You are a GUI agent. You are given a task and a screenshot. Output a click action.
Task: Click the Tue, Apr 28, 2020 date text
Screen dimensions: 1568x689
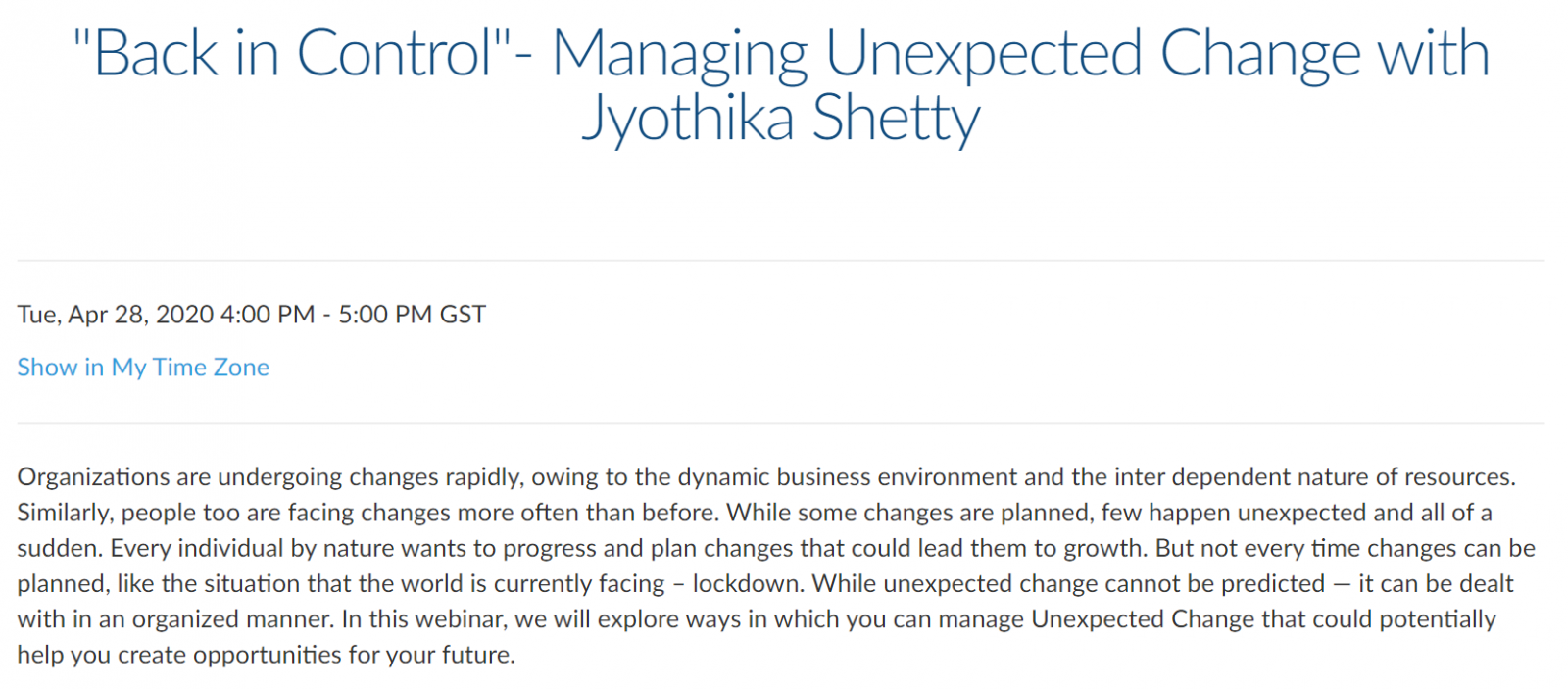pyautogui.click(x=116, y=315)
